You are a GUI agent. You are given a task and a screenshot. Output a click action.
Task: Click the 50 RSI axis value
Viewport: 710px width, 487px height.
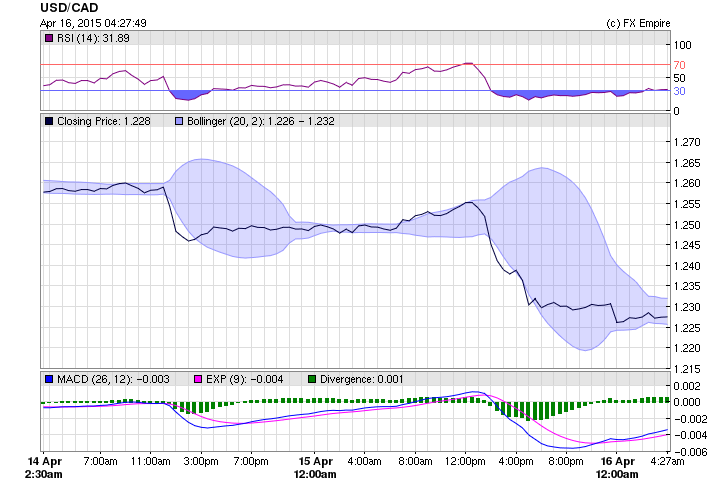coord(680,78)
